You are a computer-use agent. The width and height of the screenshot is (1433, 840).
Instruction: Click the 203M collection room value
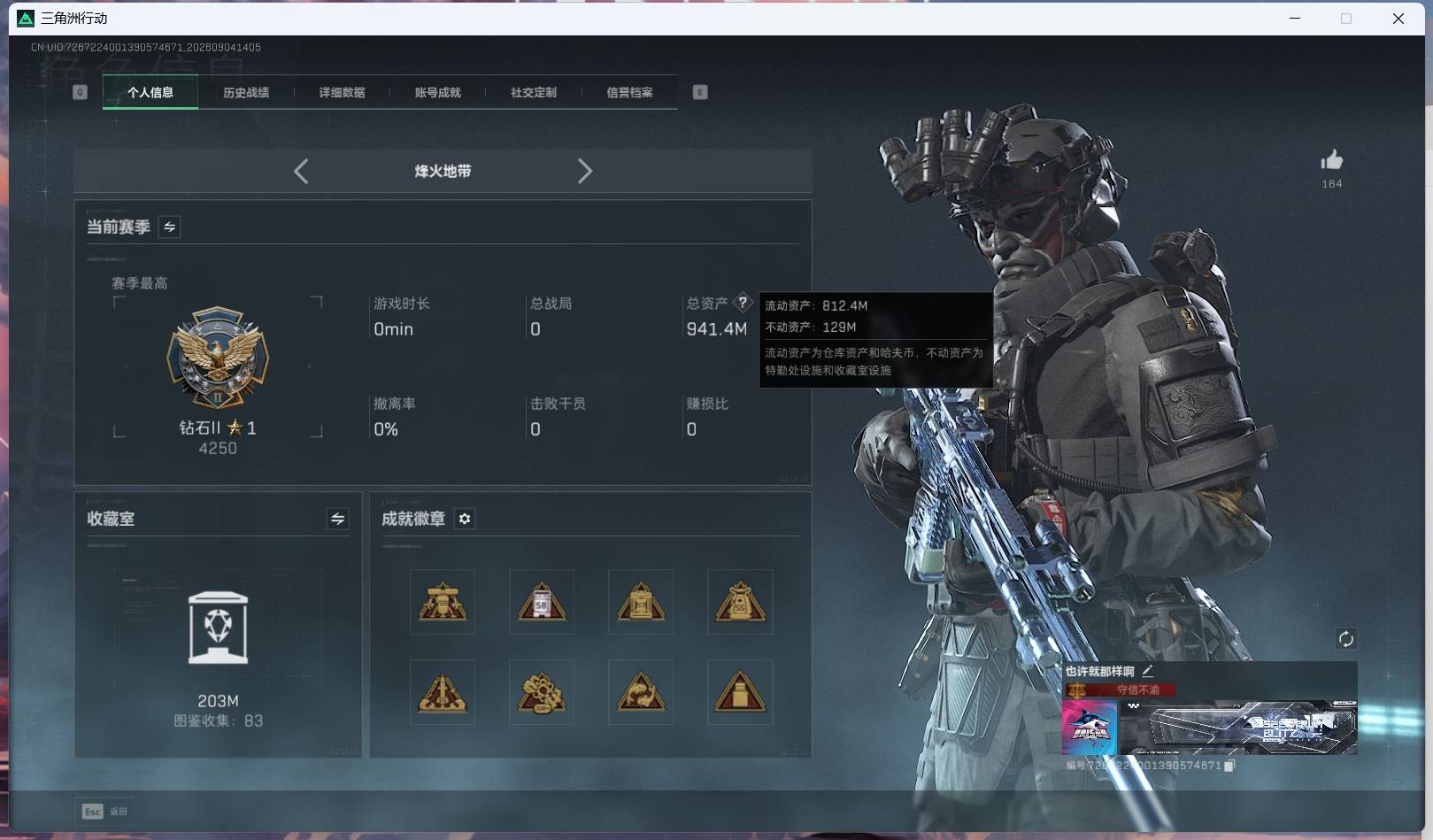coord(218,701)
